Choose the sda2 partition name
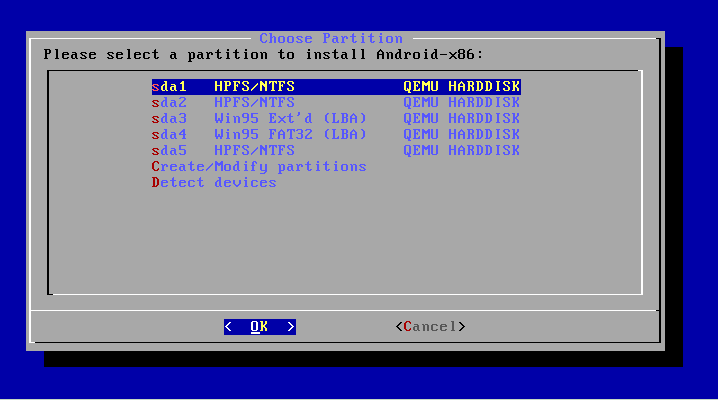 (x=170, y=103)
